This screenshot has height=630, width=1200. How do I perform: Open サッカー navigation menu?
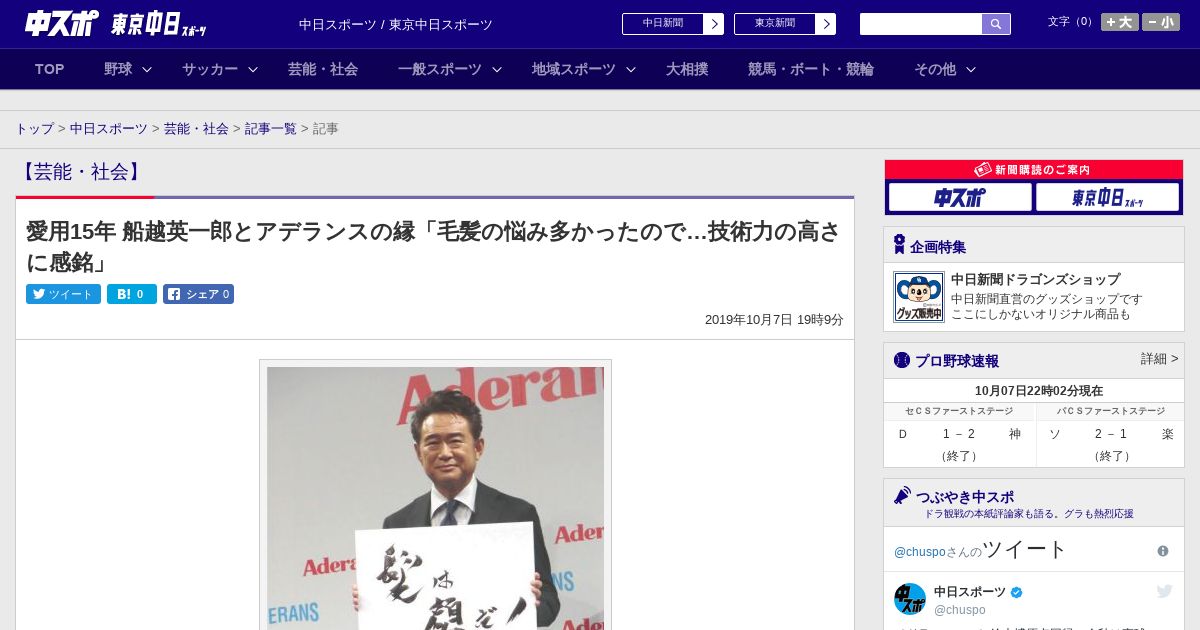tap(210, 69)
